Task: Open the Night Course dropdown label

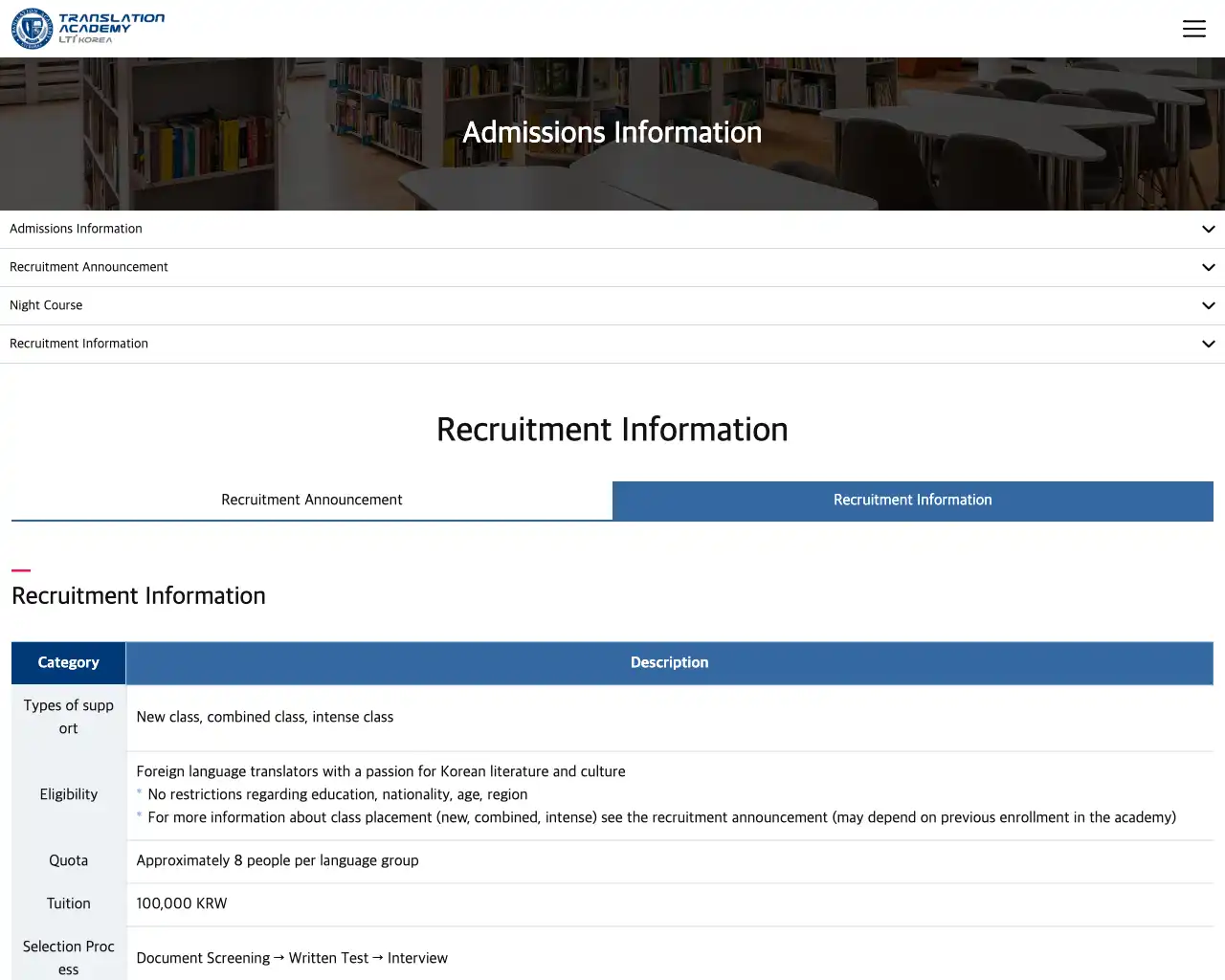Action: click(46, 305)
